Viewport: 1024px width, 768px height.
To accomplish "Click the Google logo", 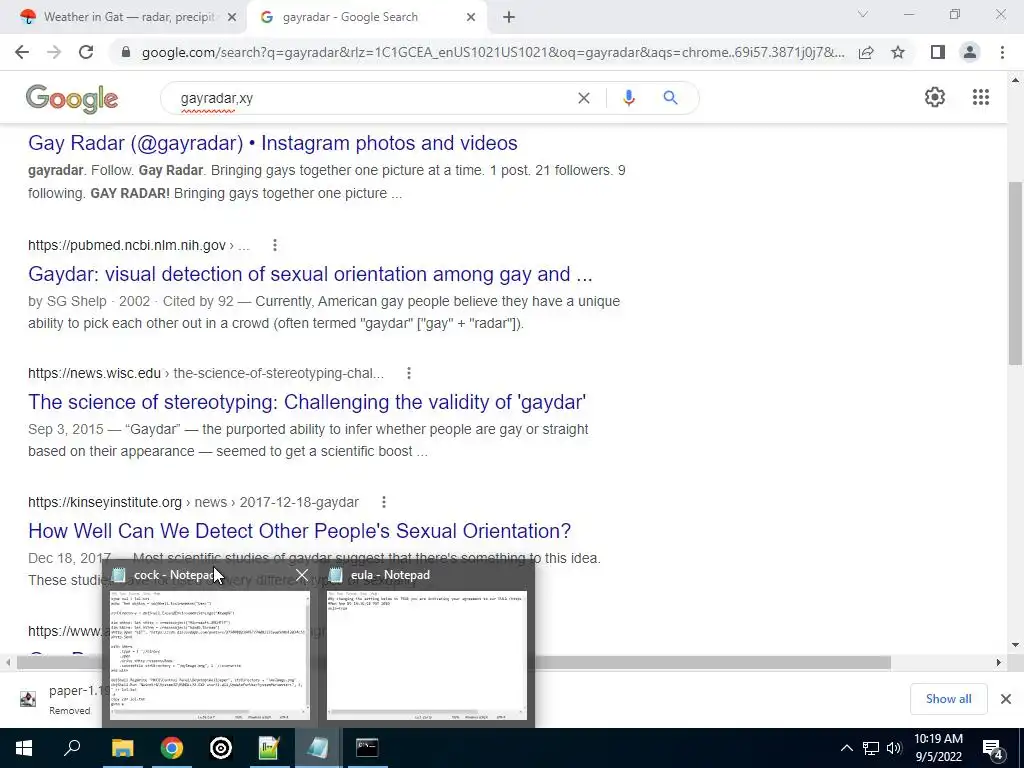I will [x=72, y=99].
